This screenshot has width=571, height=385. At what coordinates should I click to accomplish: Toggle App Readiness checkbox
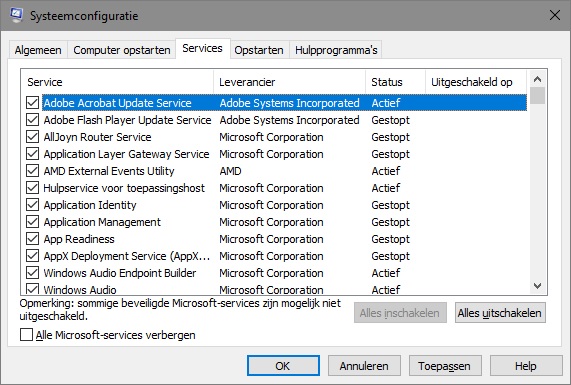pyautogui.click(x=32, y=239)
